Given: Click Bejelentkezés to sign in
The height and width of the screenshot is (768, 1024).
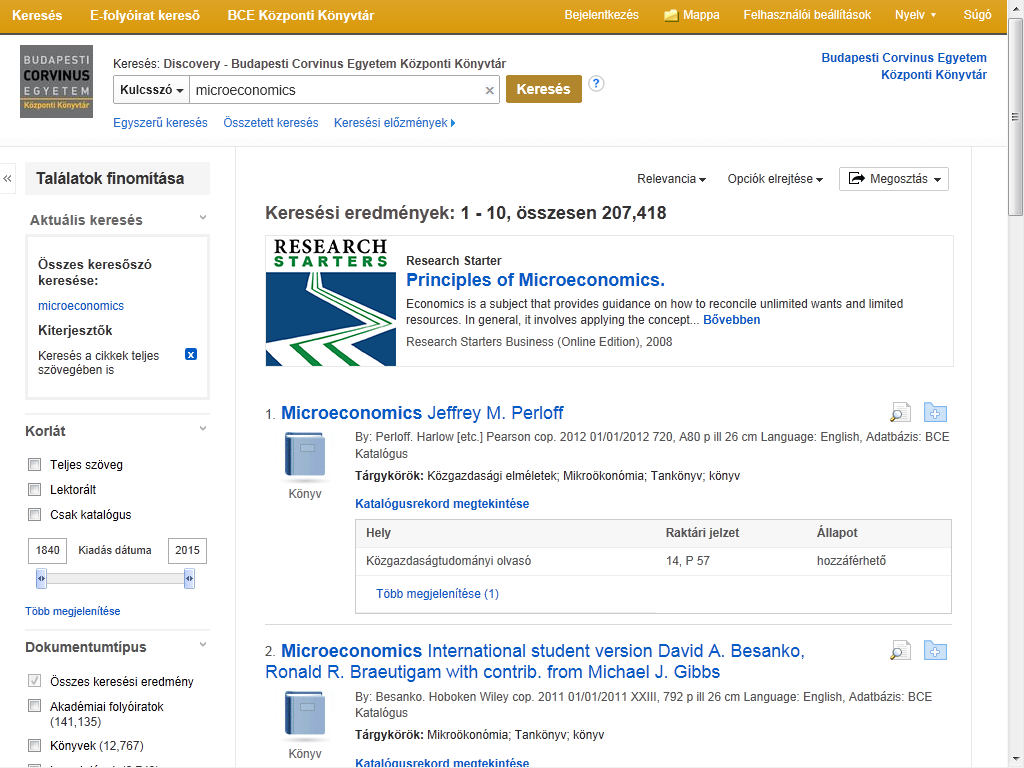Looking at the screenshot, I should click(x=601, y=15).
